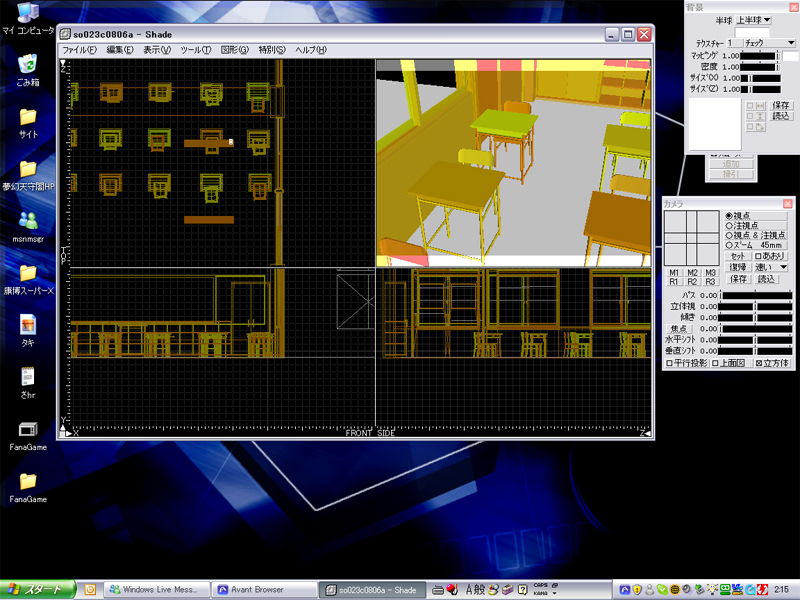Open the 編集(E) menu
The height and width of the screenshot is (600, 800).
(x=120, y=50)
